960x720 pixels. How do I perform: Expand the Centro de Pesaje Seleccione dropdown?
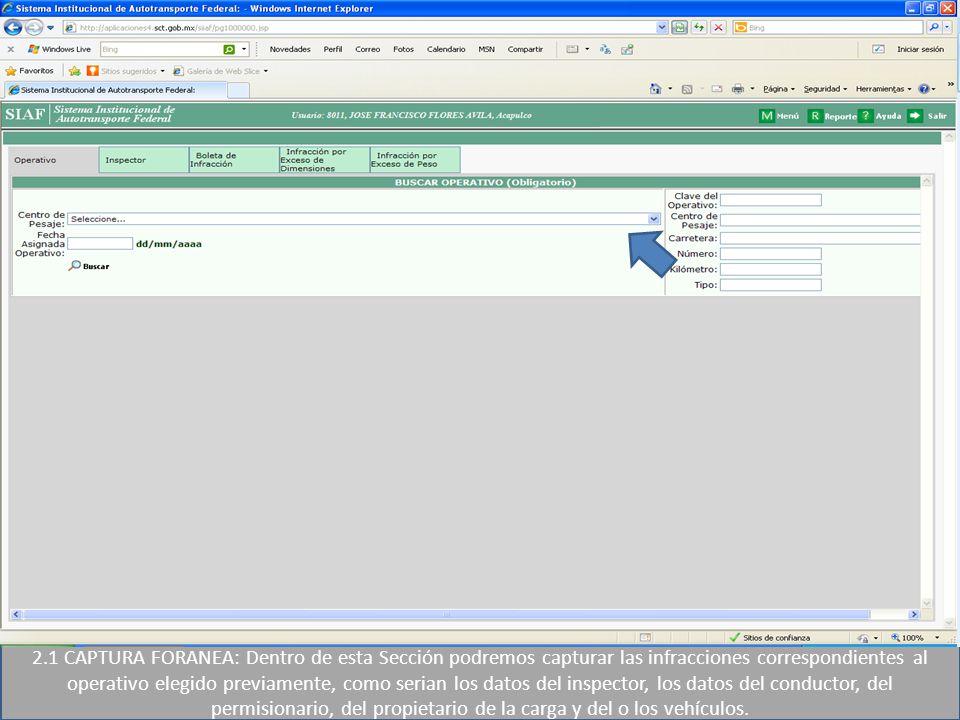[x=364, y=219]
